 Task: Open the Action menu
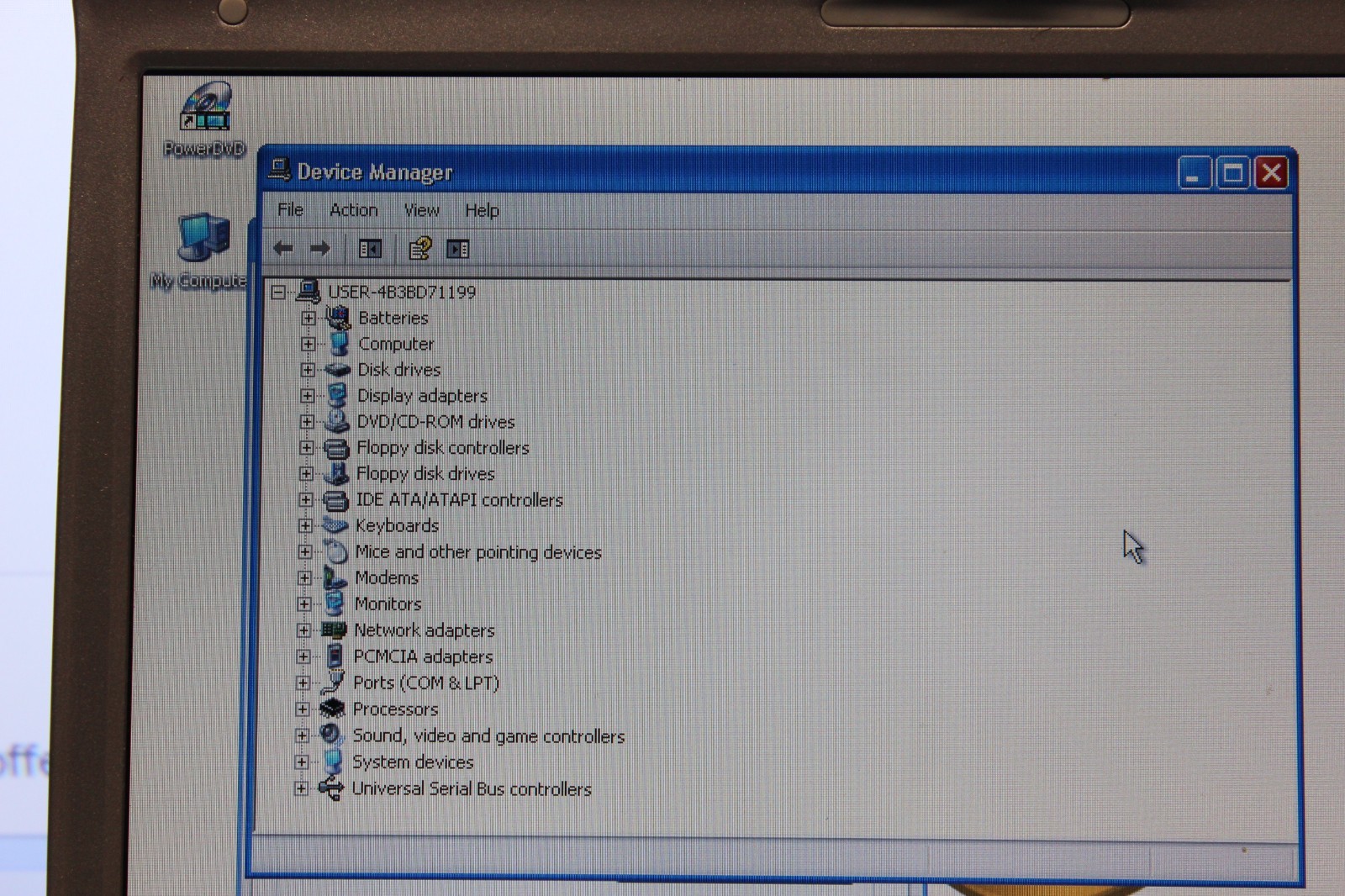click(353, 210)
